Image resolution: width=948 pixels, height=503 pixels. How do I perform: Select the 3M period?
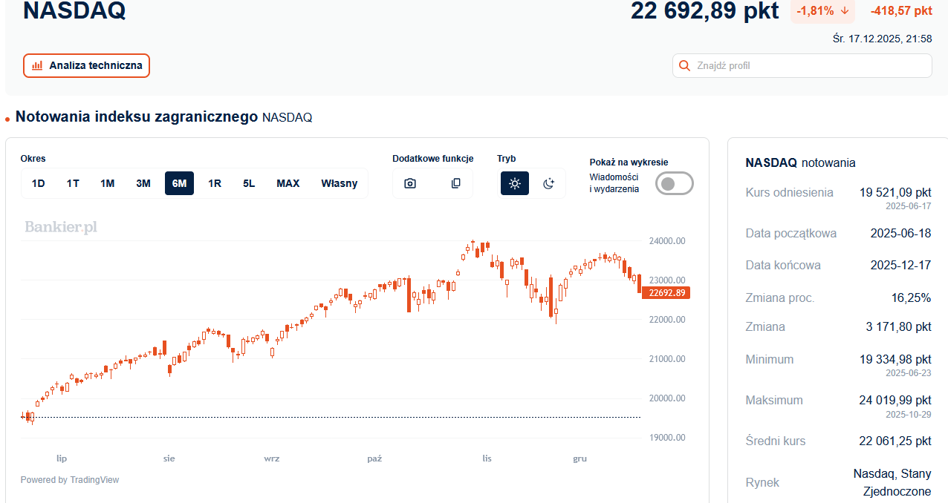pyautogui.click(x=143, y=183)
